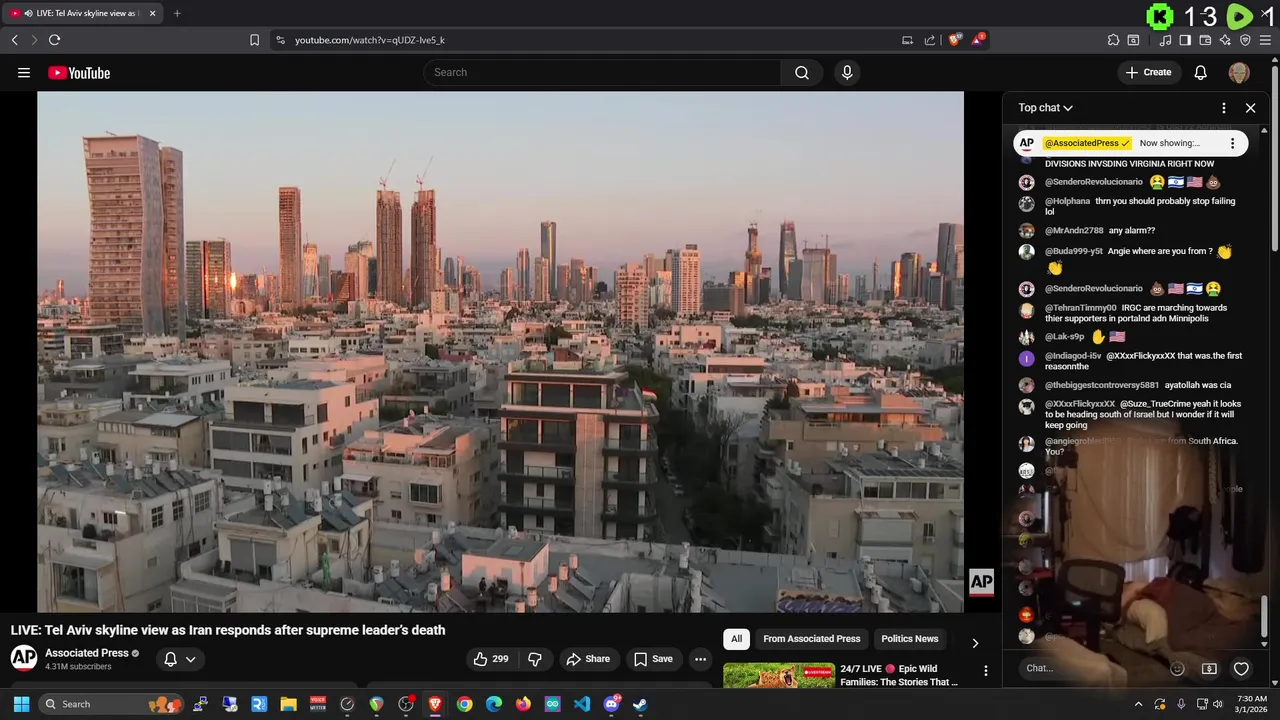Open Steam from the taskbar

640,704
